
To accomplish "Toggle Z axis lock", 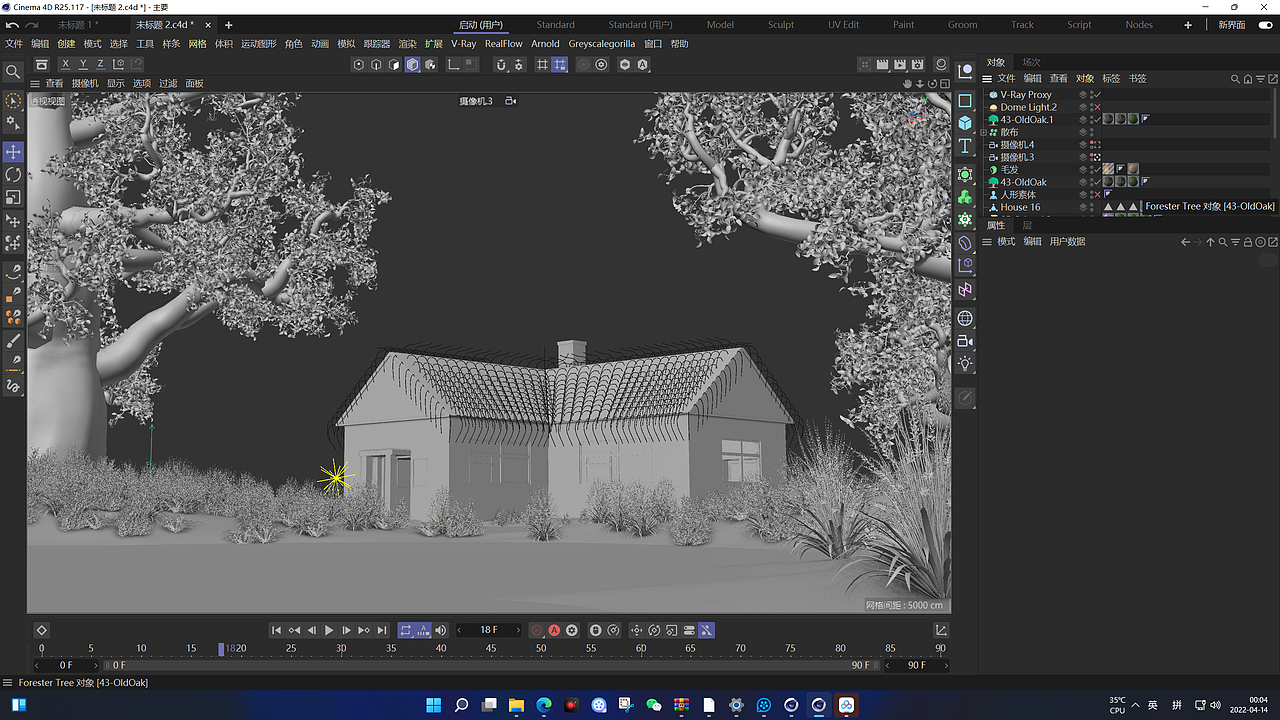I will pyautogui.click(x=100, y=64).
